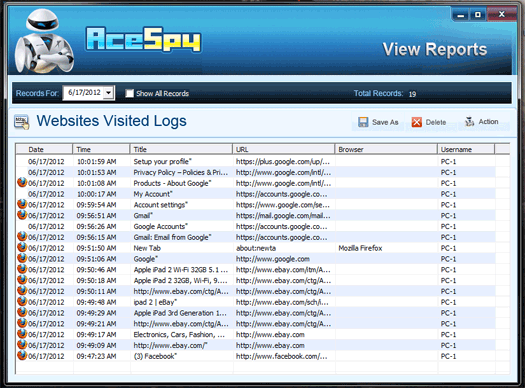This screenshot has width=525, height=388.
Task: Click the red Delete X icon
Action: [x=417, y=122]
